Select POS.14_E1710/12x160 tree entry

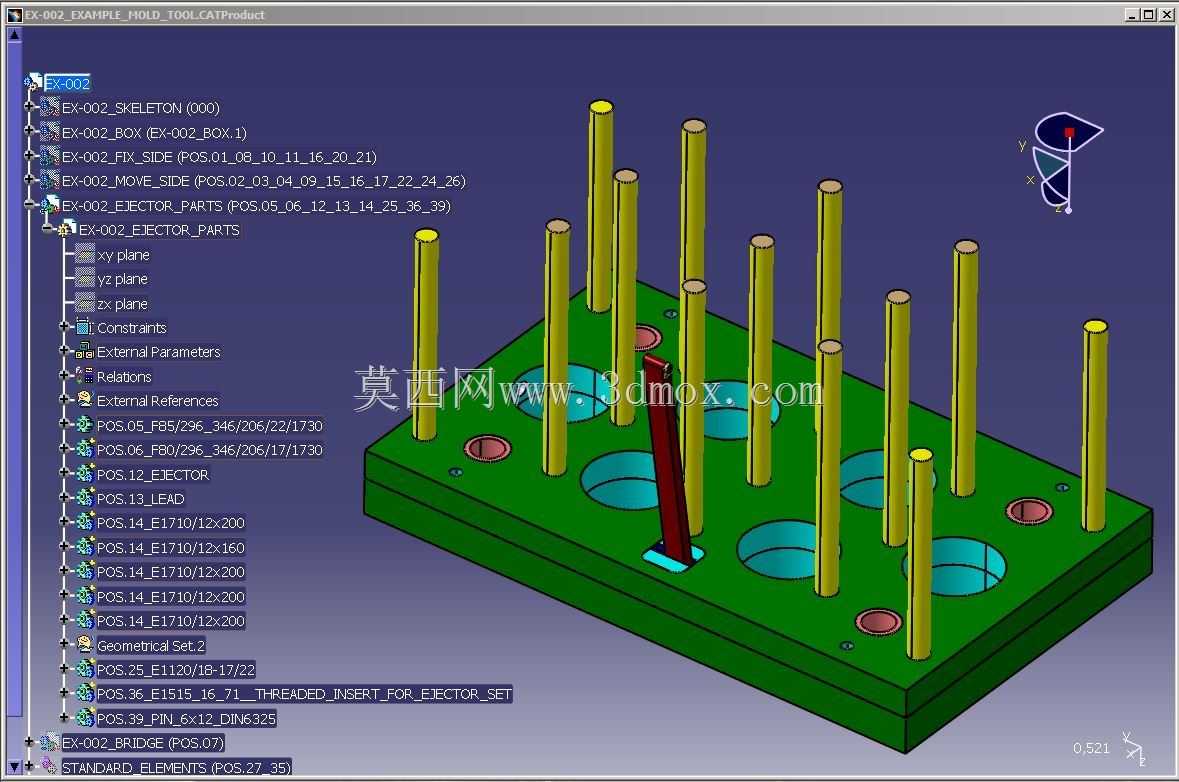click(171, 547)
